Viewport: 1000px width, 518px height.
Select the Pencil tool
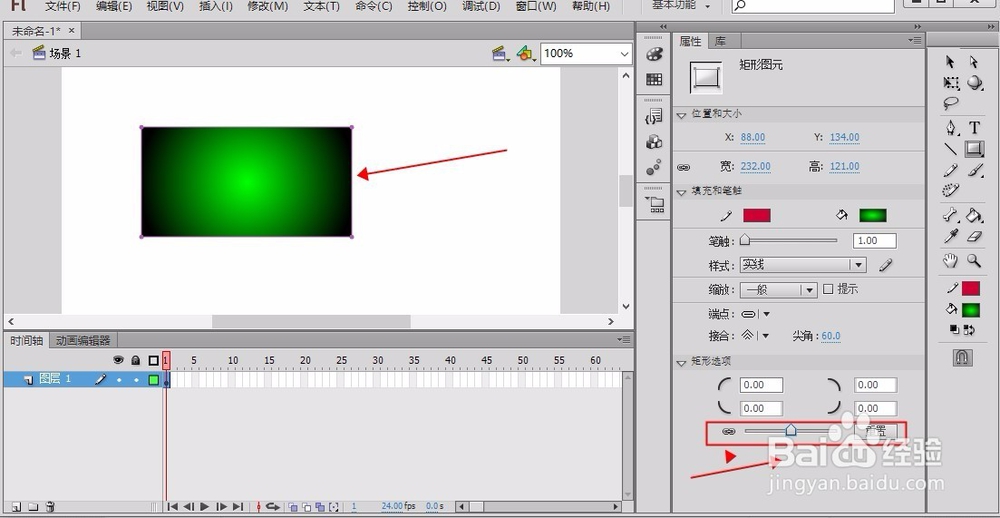(951, 170)
